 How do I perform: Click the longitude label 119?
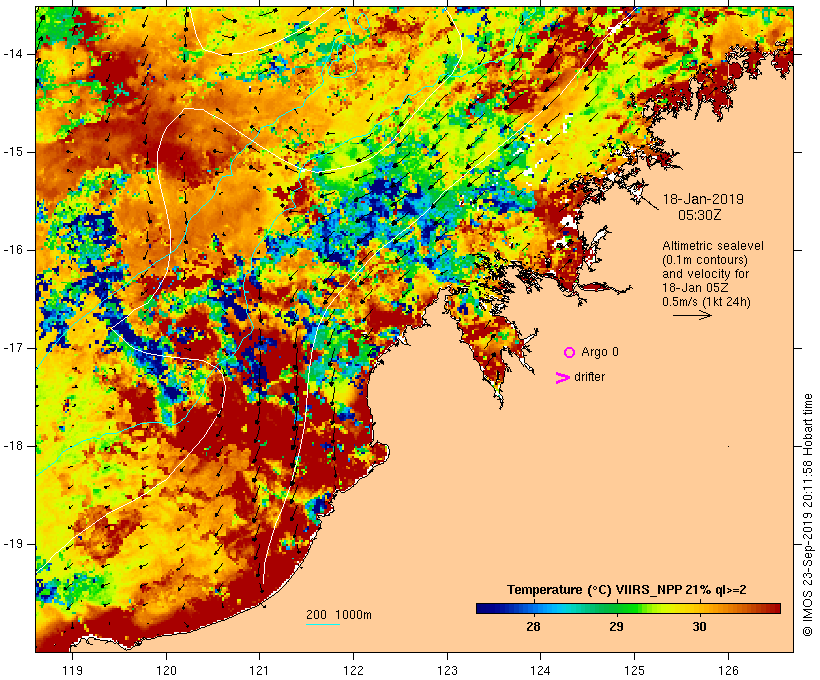click(x=73, y=670)
